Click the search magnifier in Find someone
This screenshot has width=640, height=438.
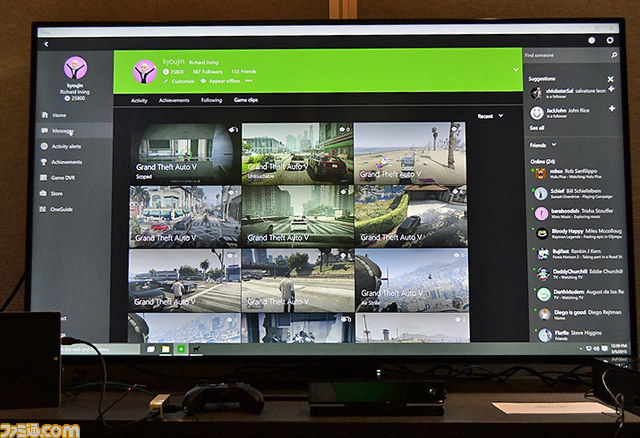613,55
